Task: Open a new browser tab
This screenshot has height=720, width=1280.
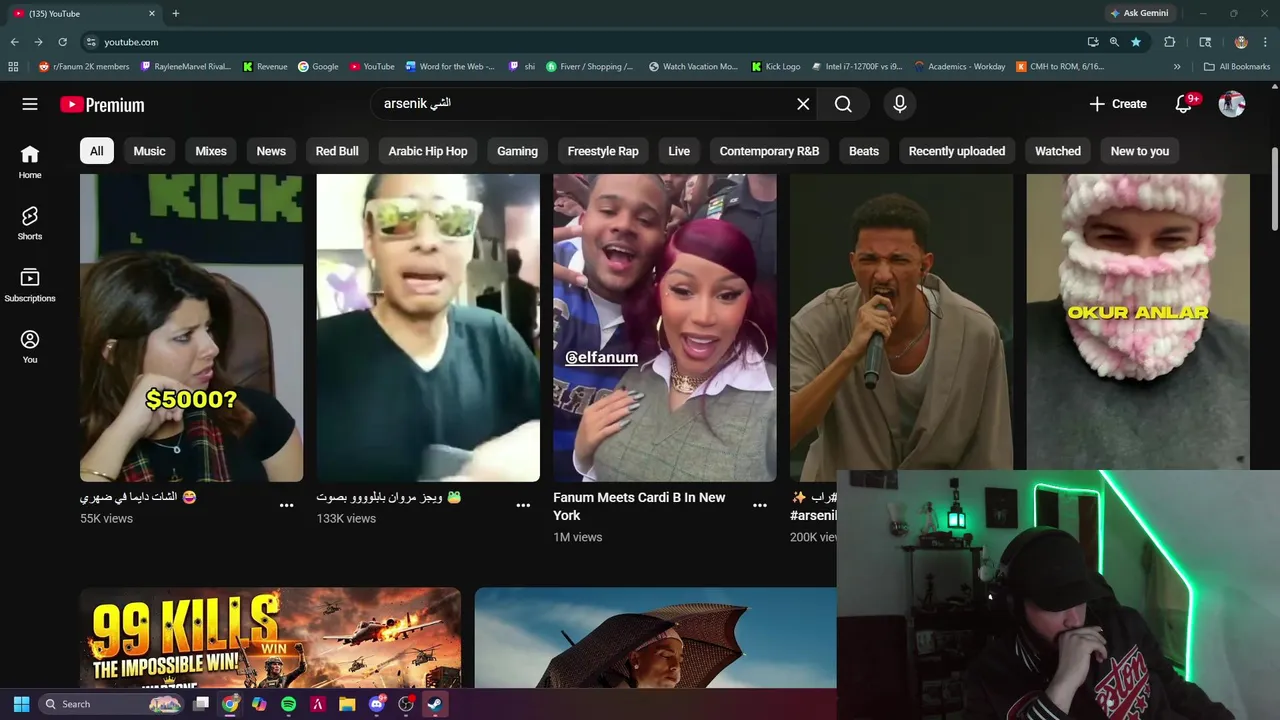Action: point(175,13)
